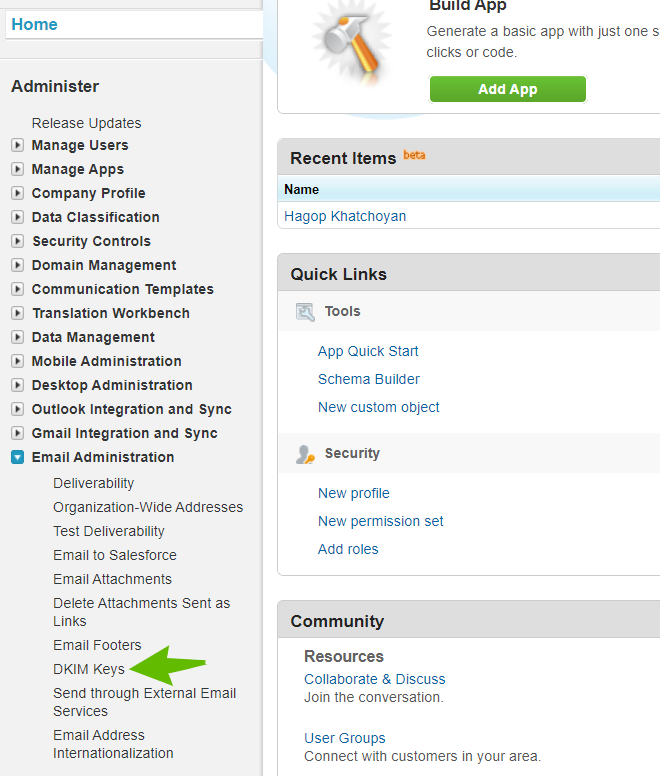
Task: Open the Test Deliverability link
Action: pyautogui.click(x=109, y=531)
